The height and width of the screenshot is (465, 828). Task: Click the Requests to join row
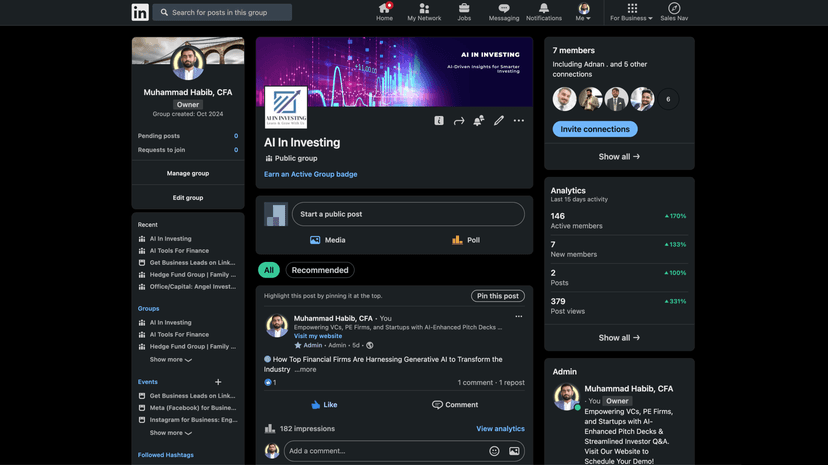coord(188,150)
